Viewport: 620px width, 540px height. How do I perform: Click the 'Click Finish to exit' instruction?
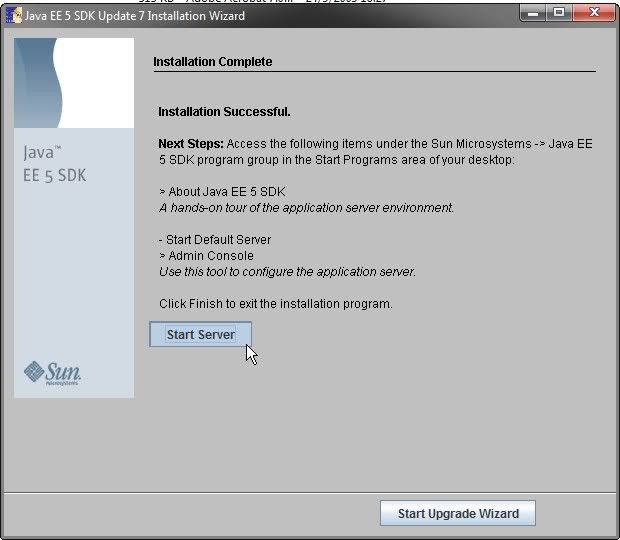[275, 303]
